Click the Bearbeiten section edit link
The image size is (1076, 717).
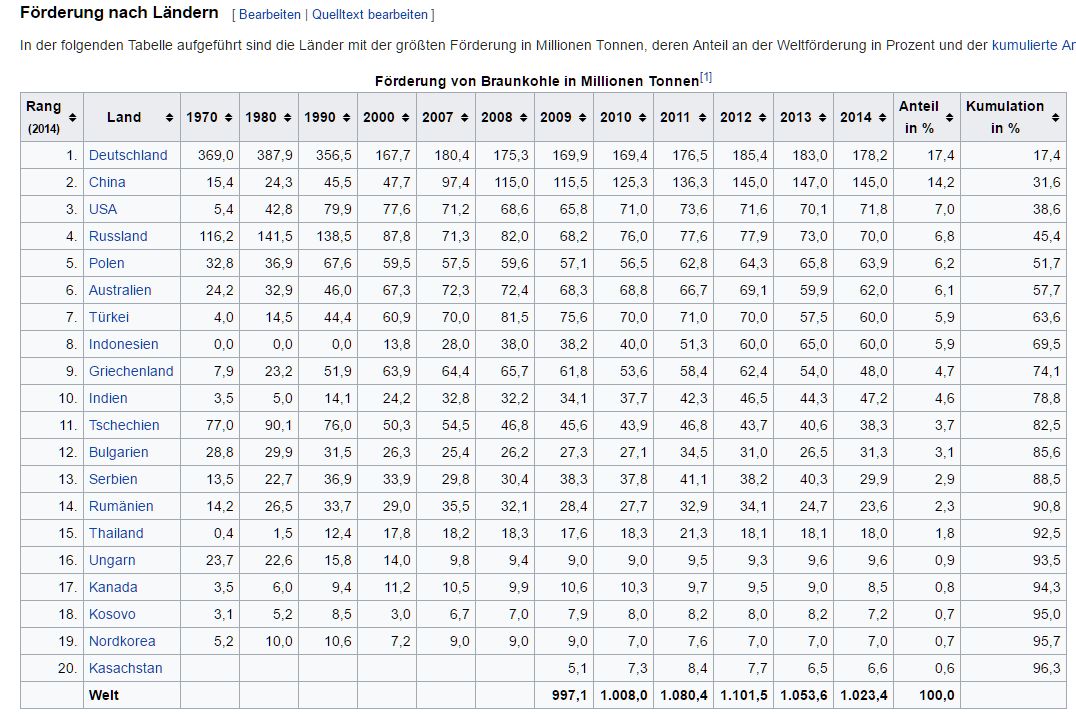268,15
